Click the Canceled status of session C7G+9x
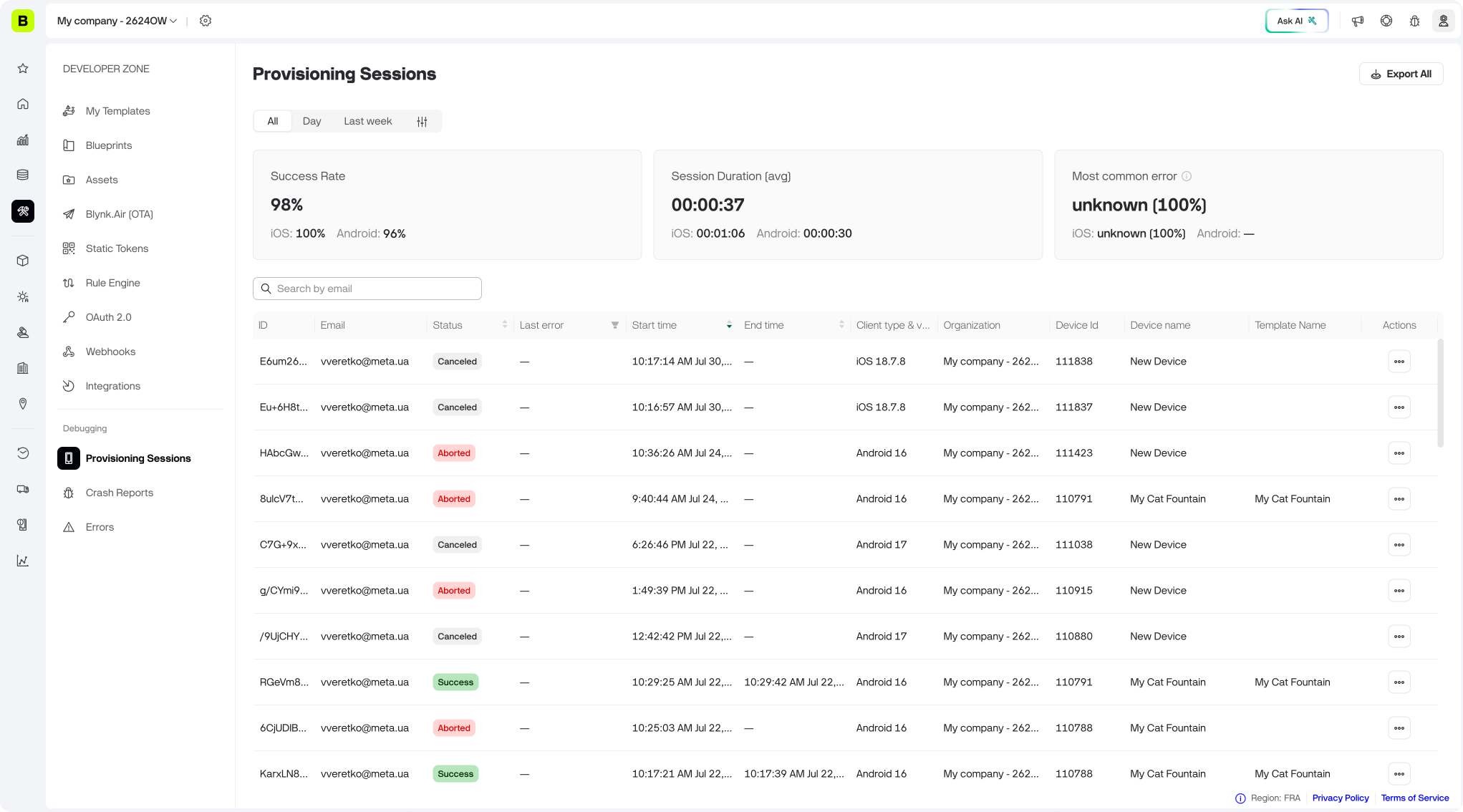1463x812 pixels. tap(457, 545)
